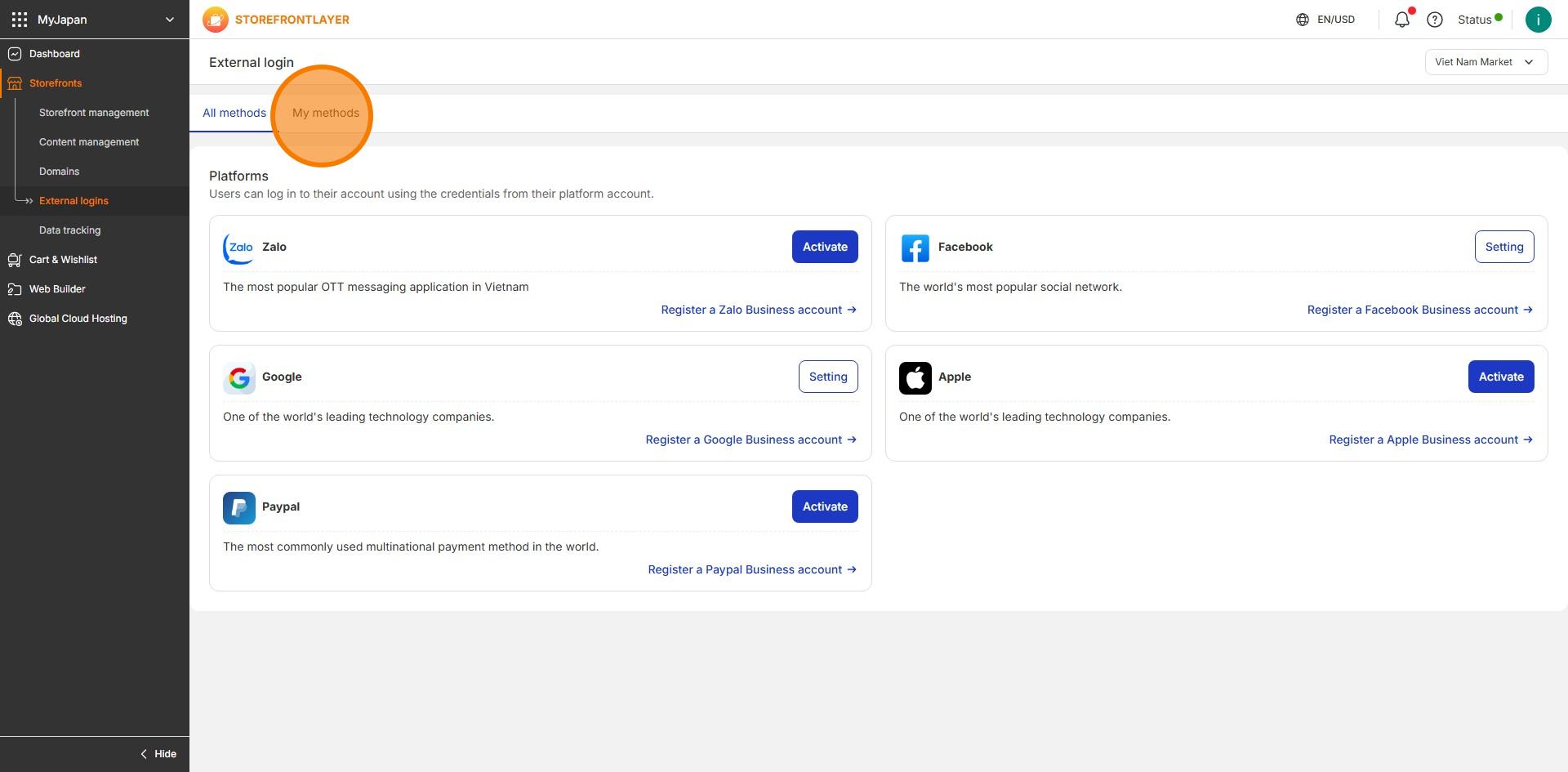This screenshot has height=772, width=1568.
Task: Open Content management
Action: 89,142
